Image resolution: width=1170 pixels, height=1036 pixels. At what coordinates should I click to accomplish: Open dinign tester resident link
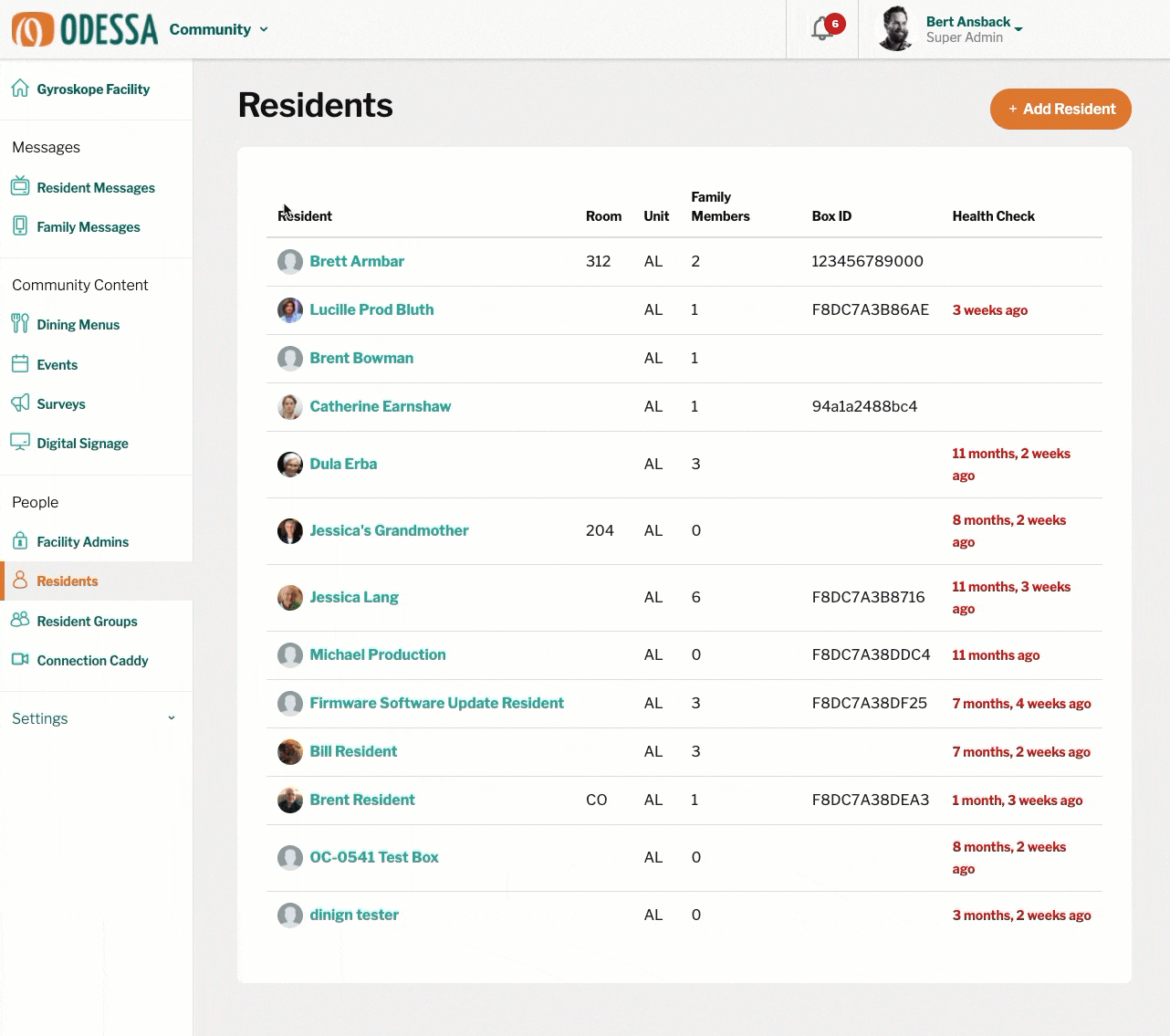pos(354,915)
